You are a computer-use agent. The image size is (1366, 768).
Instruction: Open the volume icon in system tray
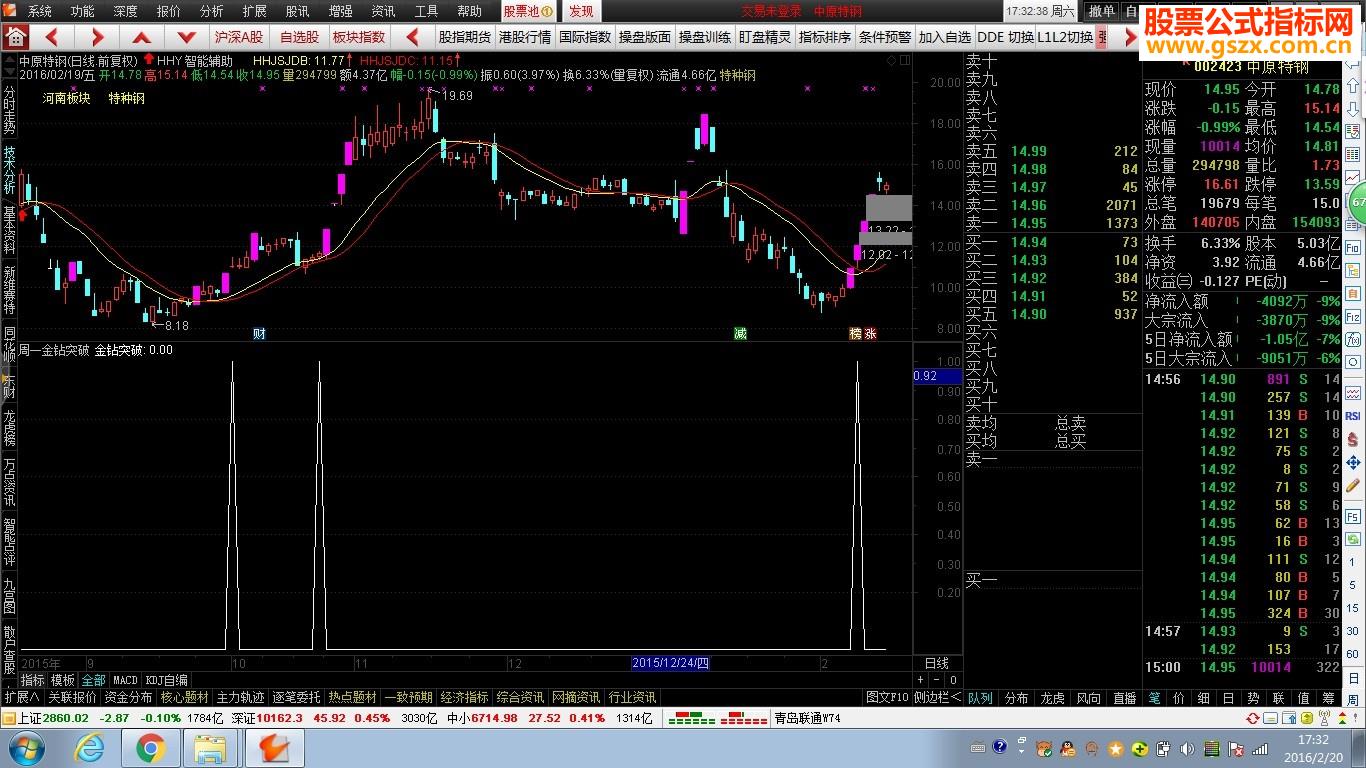pyautogui.click(x=1187, y=749)
